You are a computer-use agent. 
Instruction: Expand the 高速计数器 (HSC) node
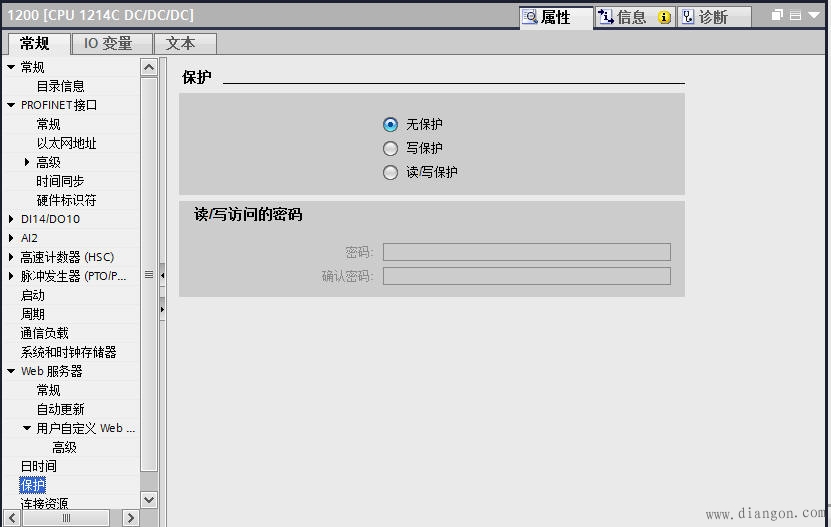tap(11, 257)
